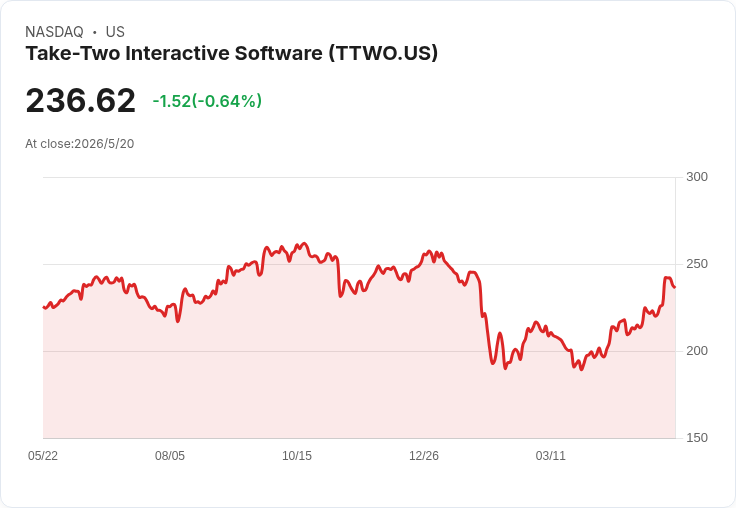Click the 12/26 x-axis date label
This screenshot has height=508, width=736.
coord(424,455)
